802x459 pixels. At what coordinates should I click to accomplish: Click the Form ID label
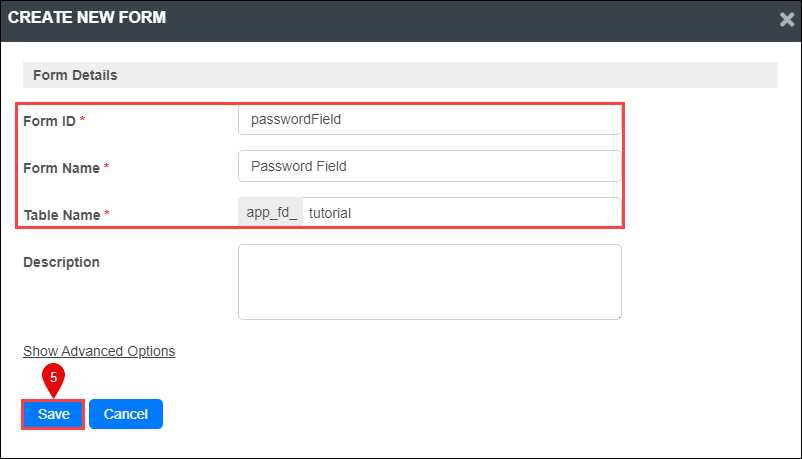tap(50, 121)
